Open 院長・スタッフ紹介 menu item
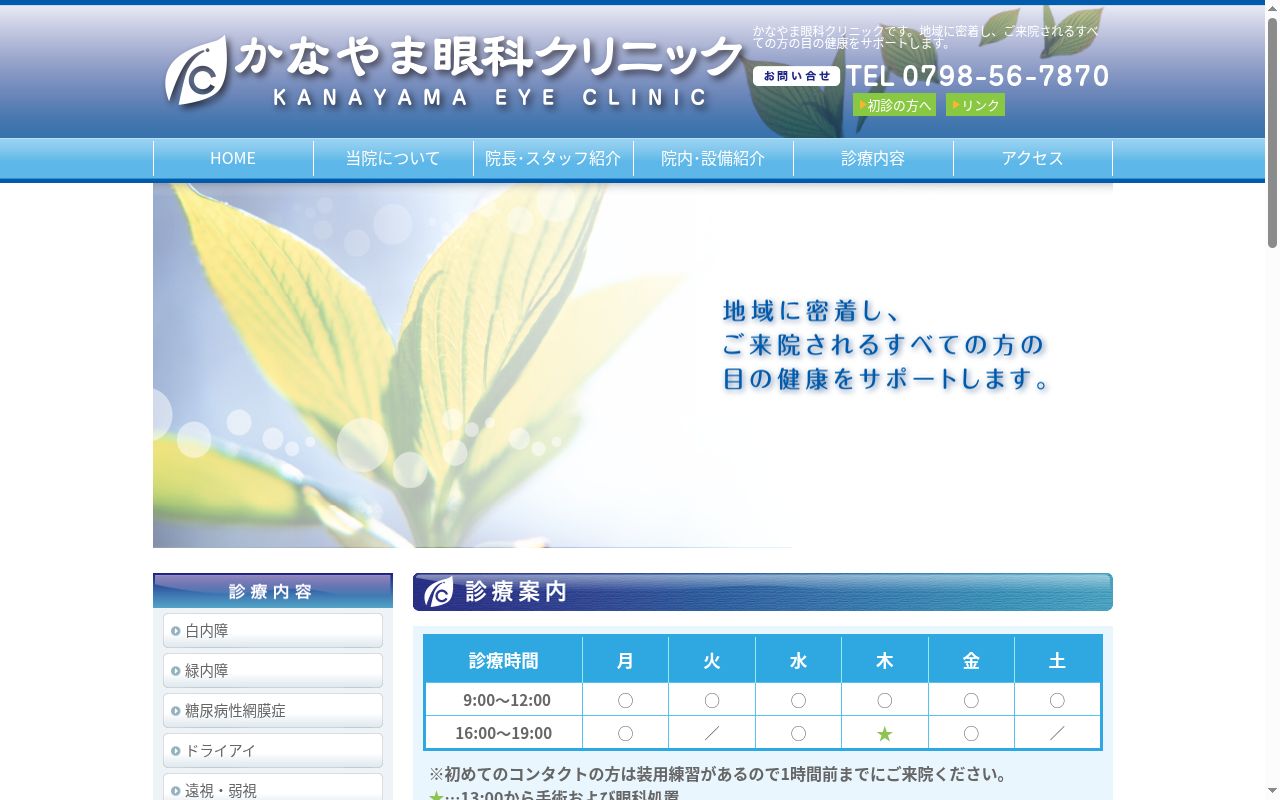 click(x=553, y=158)
